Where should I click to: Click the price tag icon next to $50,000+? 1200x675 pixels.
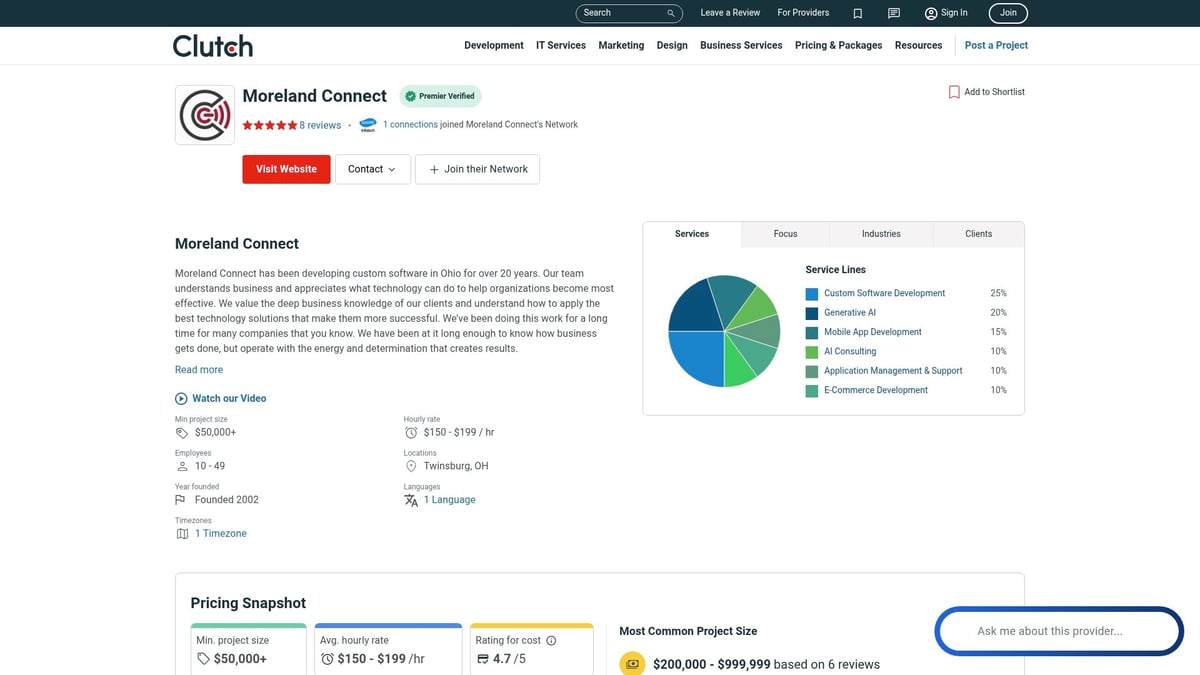(182, 433)
